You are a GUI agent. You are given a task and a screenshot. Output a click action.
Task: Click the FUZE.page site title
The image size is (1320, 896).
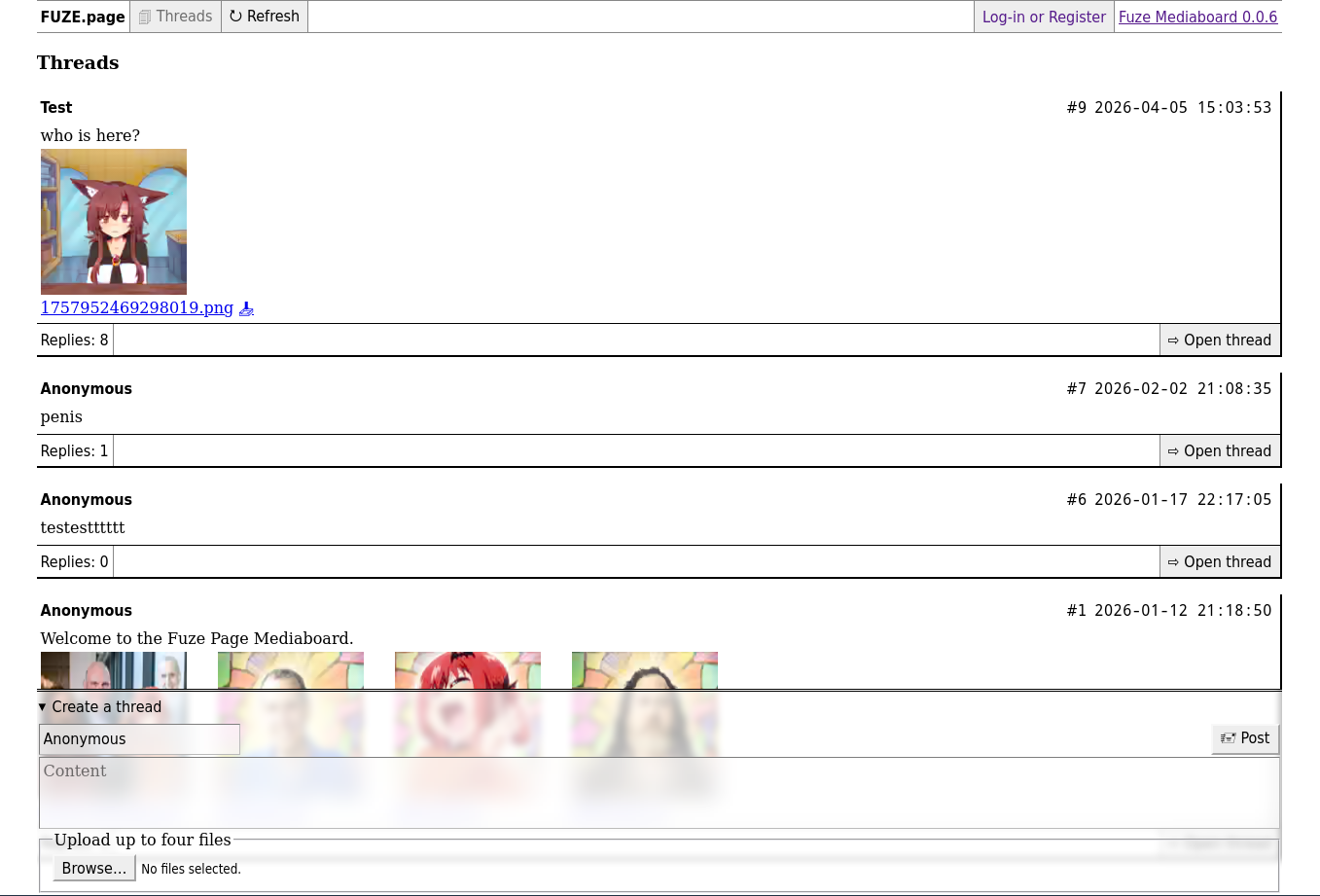point(83,17)
